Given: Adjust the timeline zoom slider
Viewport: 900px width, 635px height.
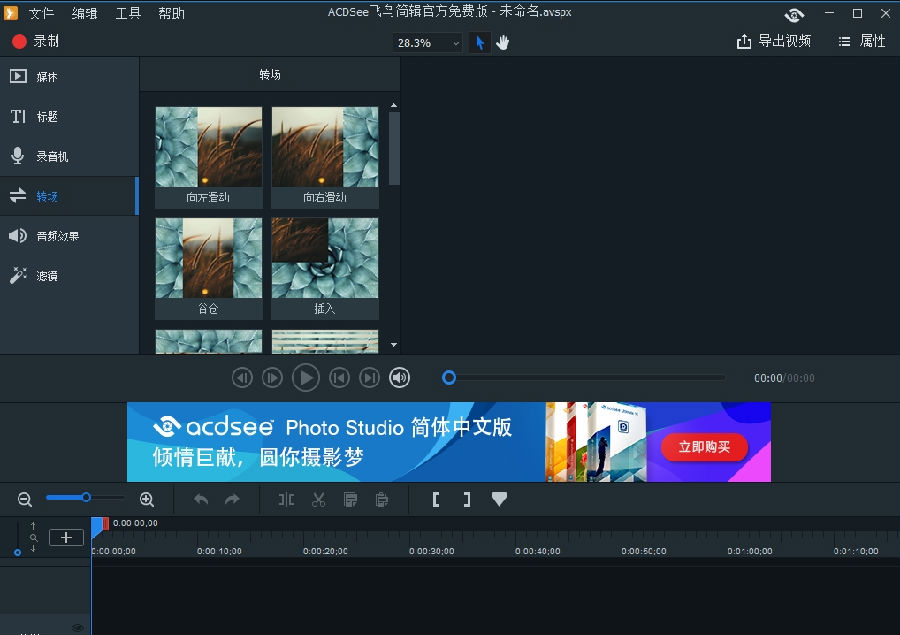Looking at the screenshot, I should (85, 498).
